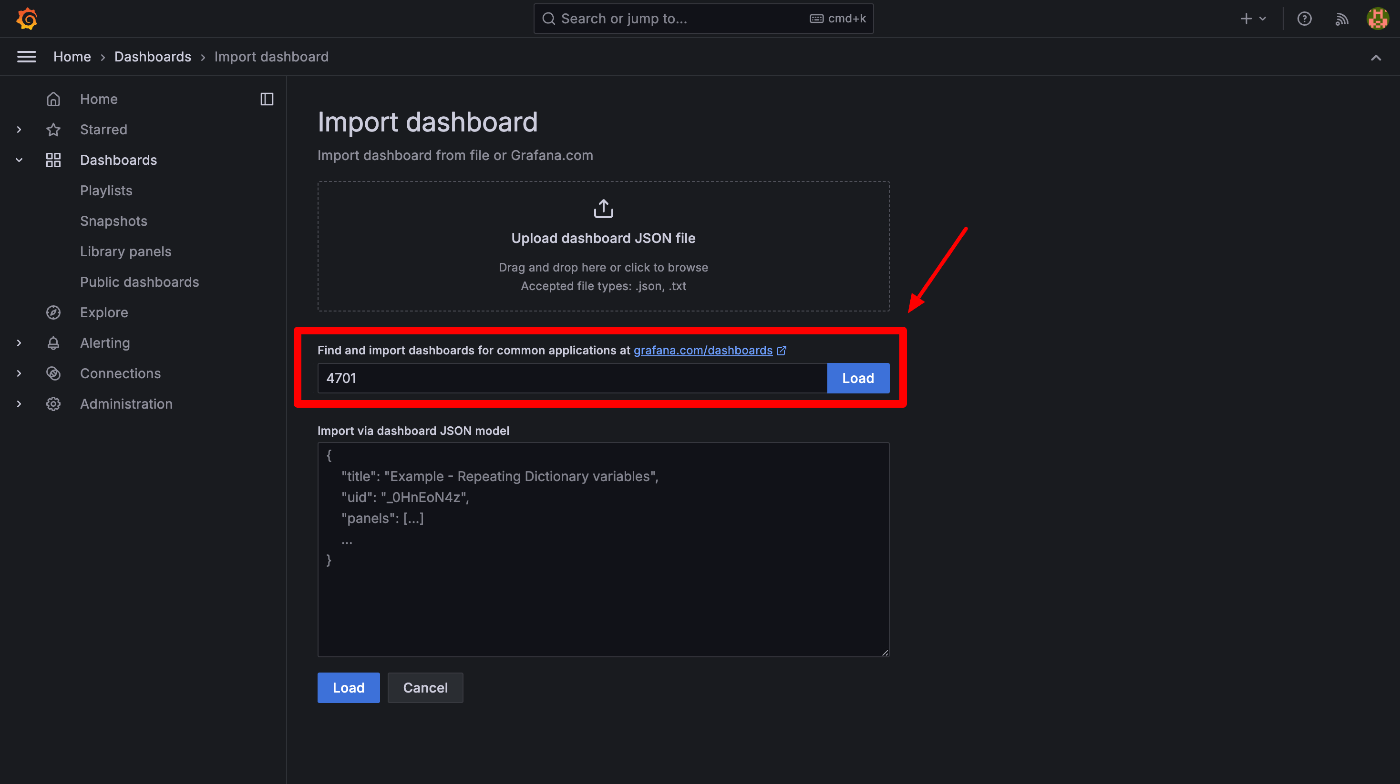The width and height of the screenshot is (1400, 784).
Task: Open the user profile avatar
Action: pos(1378,18)
